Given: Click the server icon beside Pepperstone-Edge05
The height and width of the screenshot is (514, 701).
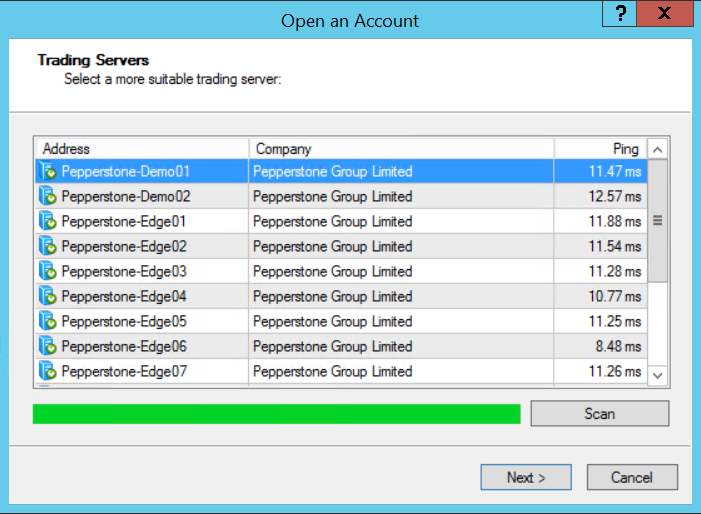Looking at the screenshot, I should click(48, 321).
